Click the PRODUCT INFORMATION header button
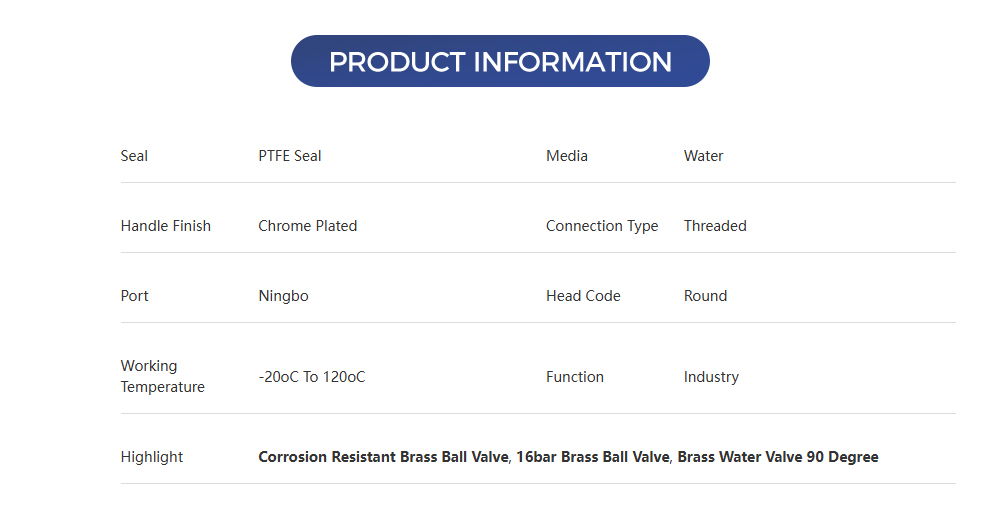The height and width of the screenshot is (532, 1000). 500,61
